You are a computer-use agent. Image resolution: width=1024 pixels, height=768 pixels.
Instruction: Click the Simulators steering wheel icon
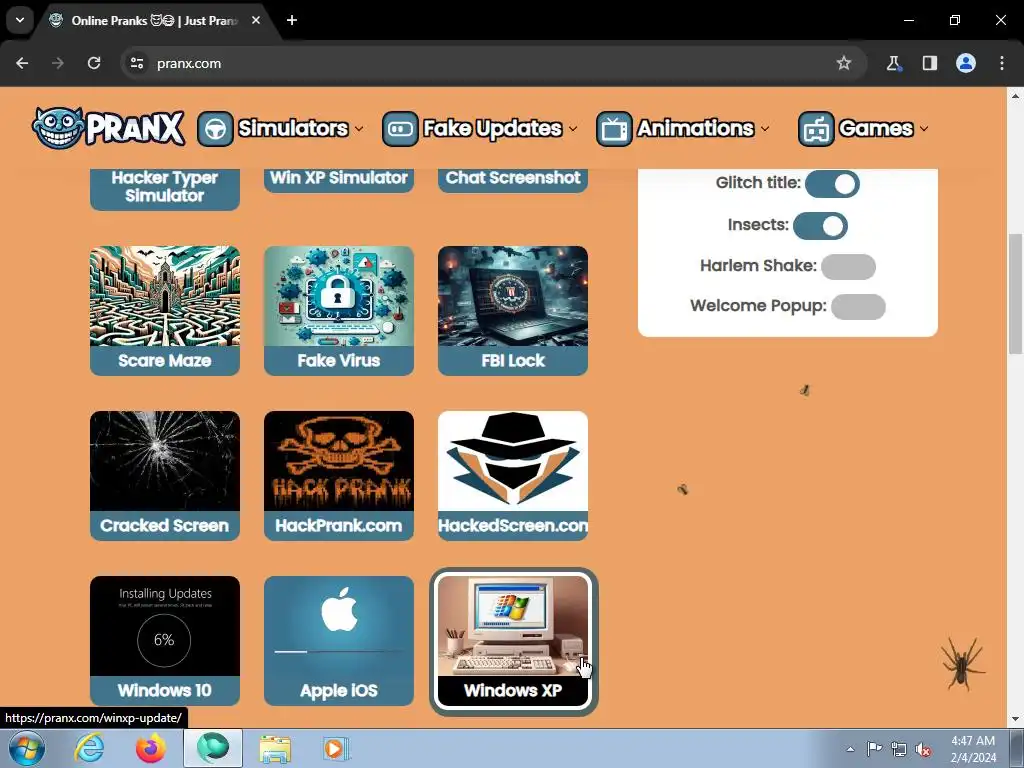click(216, 129)
